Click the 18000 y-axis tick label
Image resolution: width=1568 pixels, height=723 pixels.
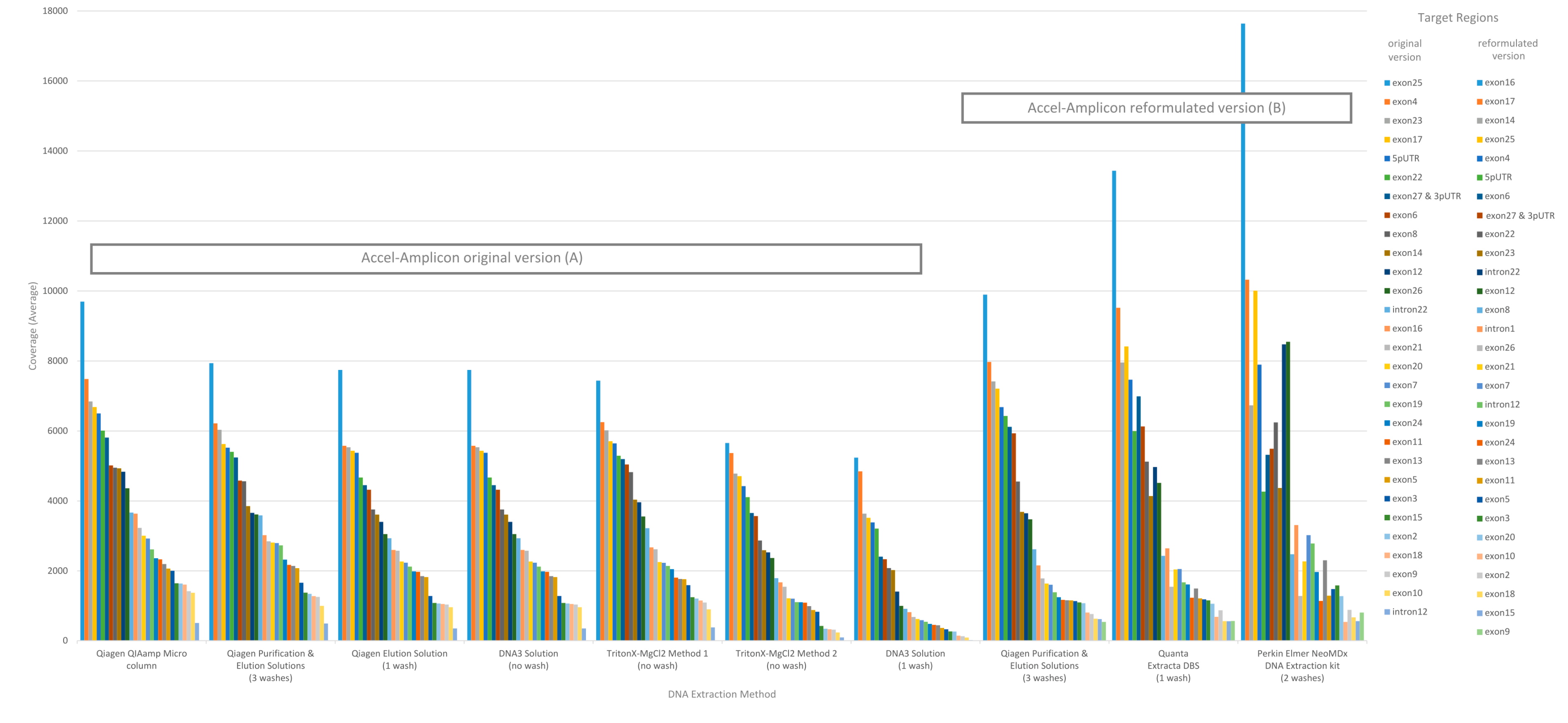click(55, 11)
